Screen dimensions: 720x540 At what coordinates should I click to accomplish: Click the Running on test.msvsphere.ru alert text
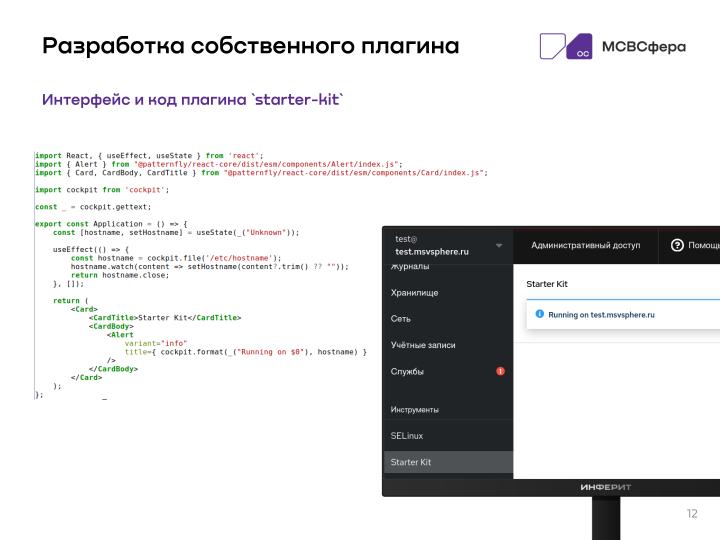602,315
